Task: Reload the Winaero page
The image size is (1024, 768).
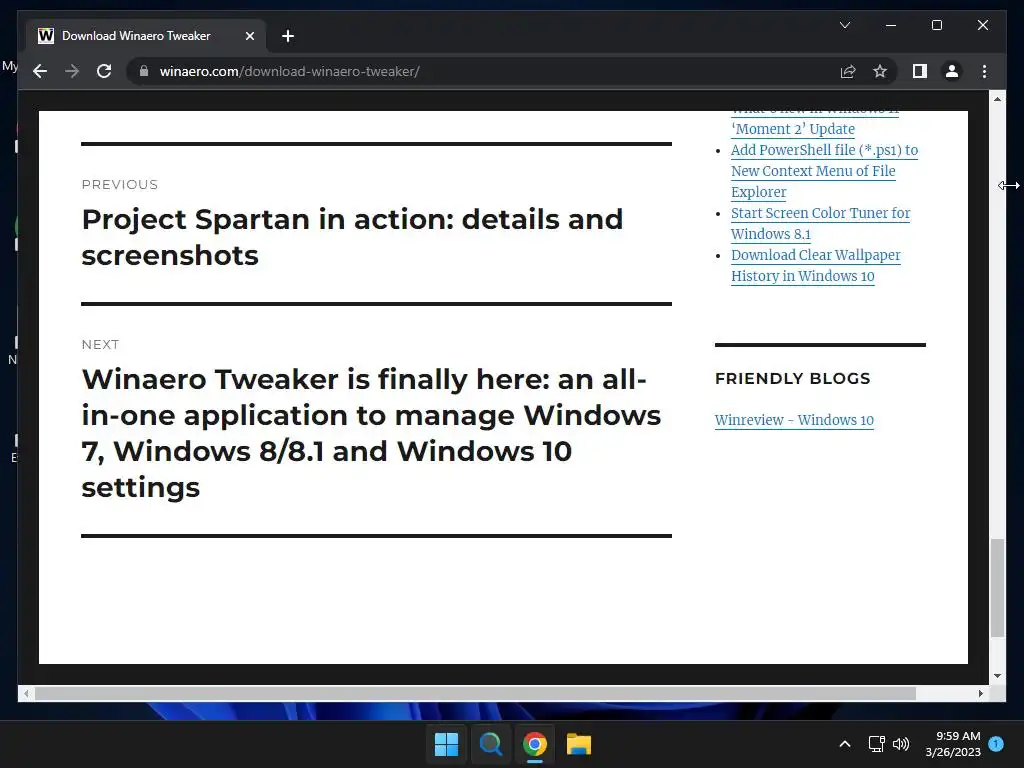Action: 104,71
